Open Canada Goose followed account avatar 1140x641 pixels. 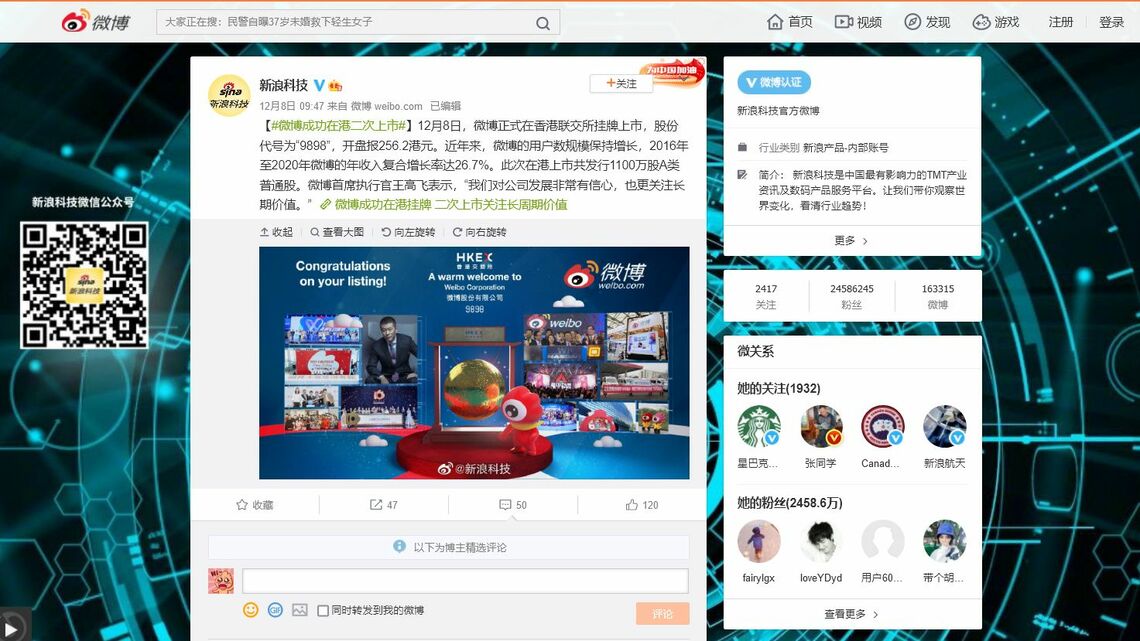point(883,427)
